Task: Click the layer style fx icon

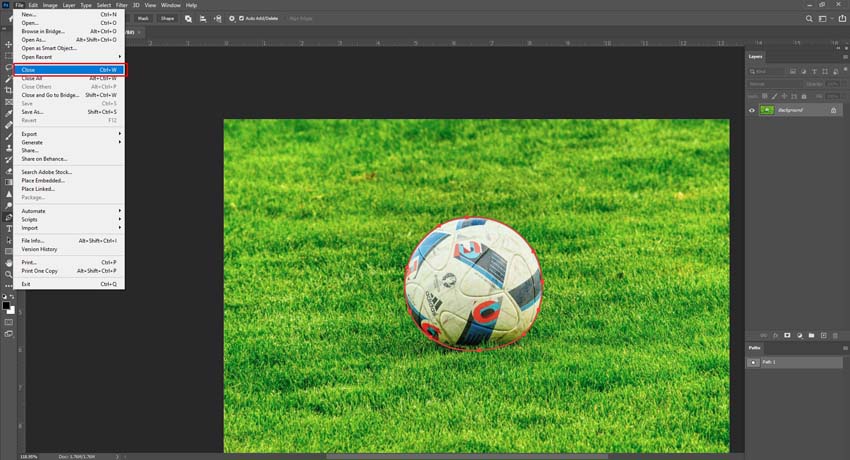Action: pos(775,335)
